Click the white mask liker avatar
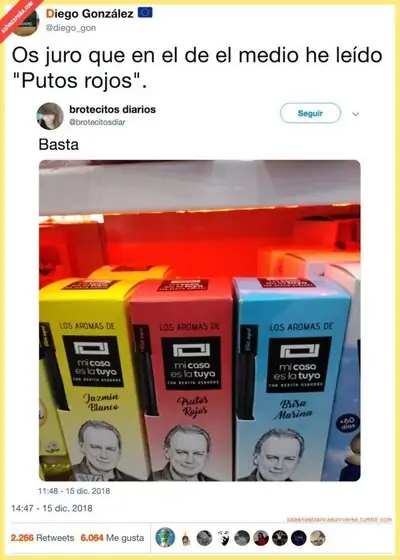 pos(224,538)
